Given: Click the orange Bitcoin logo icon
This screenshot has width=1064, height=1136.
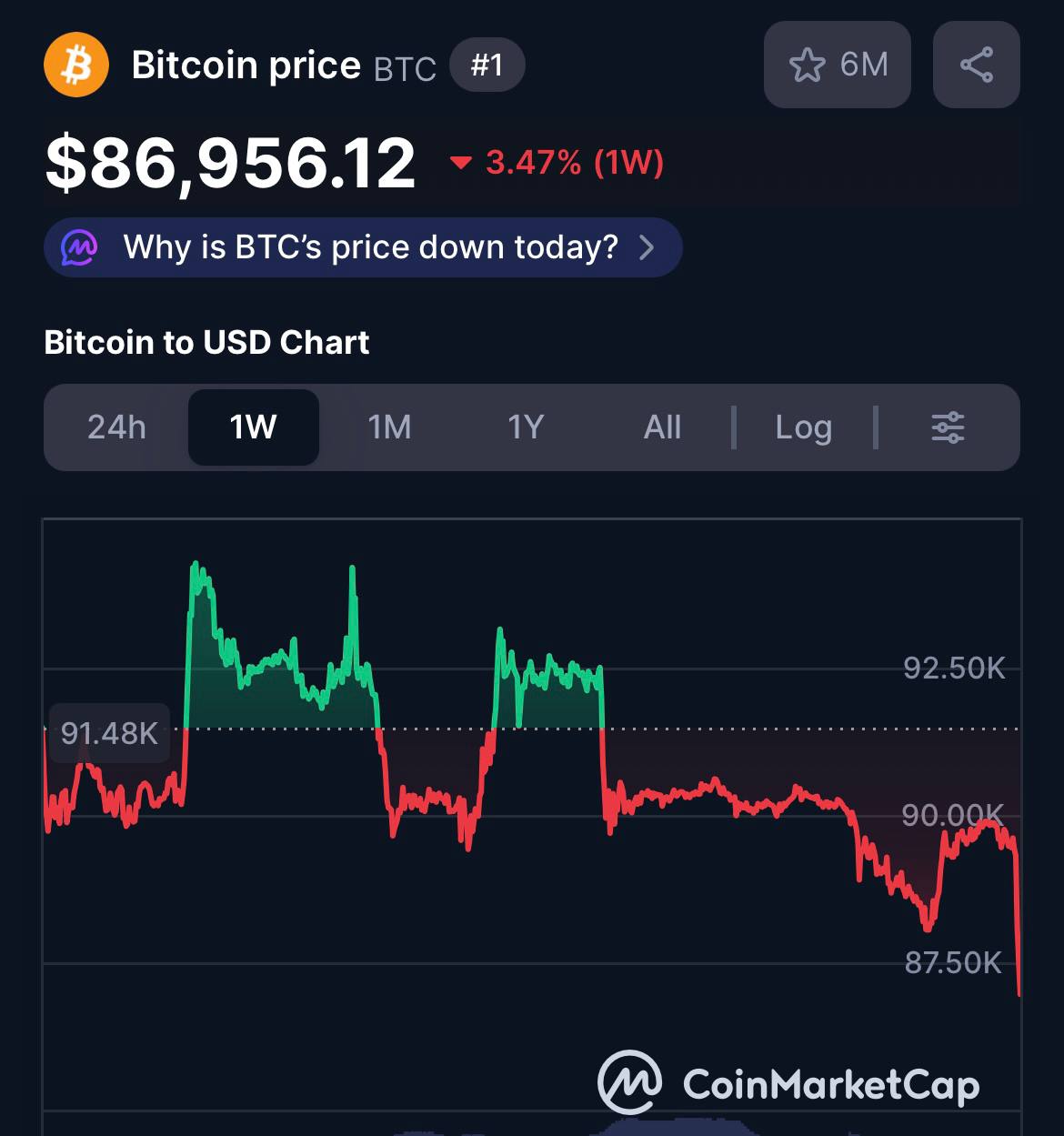Looking at the screenshot, I should pos(76,65).
